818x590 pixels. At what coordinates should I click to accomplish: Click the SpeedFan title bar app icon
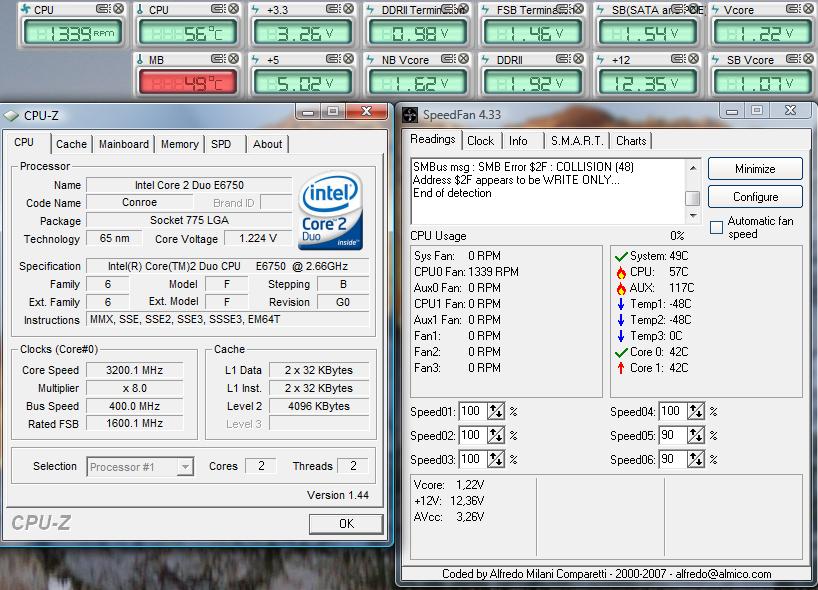coord(411,115)
